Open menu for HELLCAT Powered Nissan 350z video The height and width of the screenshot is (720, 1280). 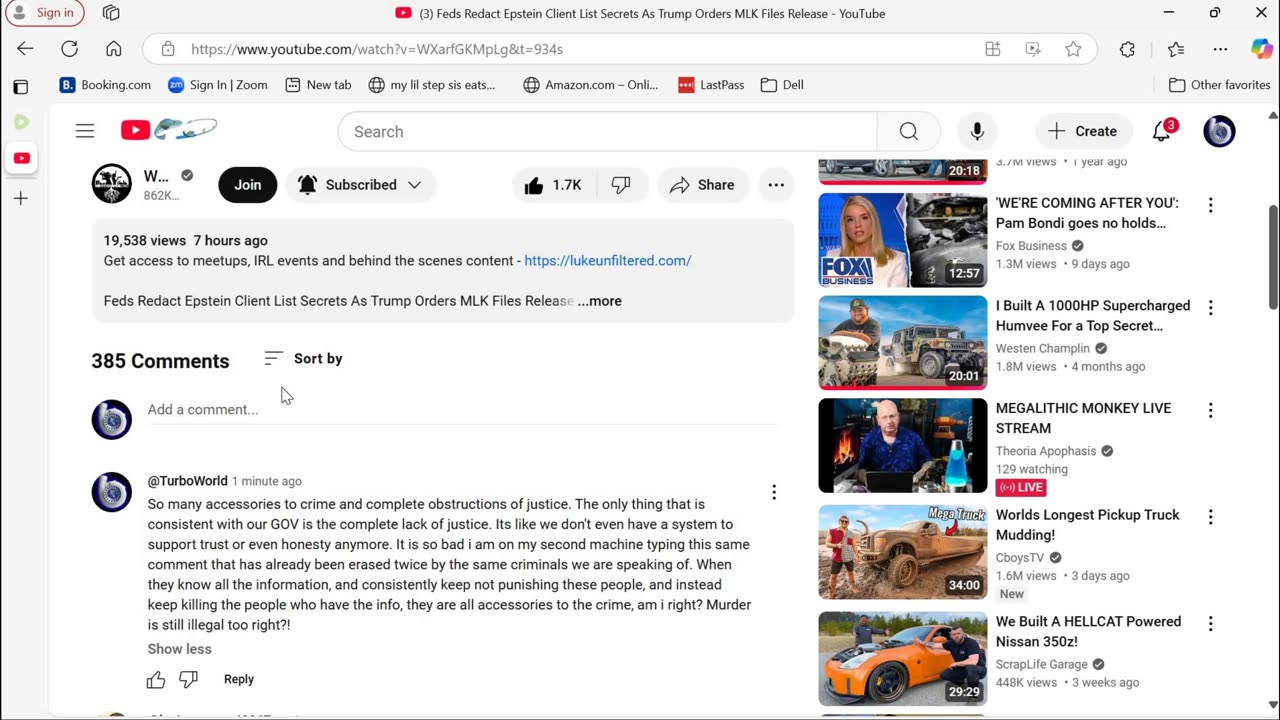[1211, 624]
